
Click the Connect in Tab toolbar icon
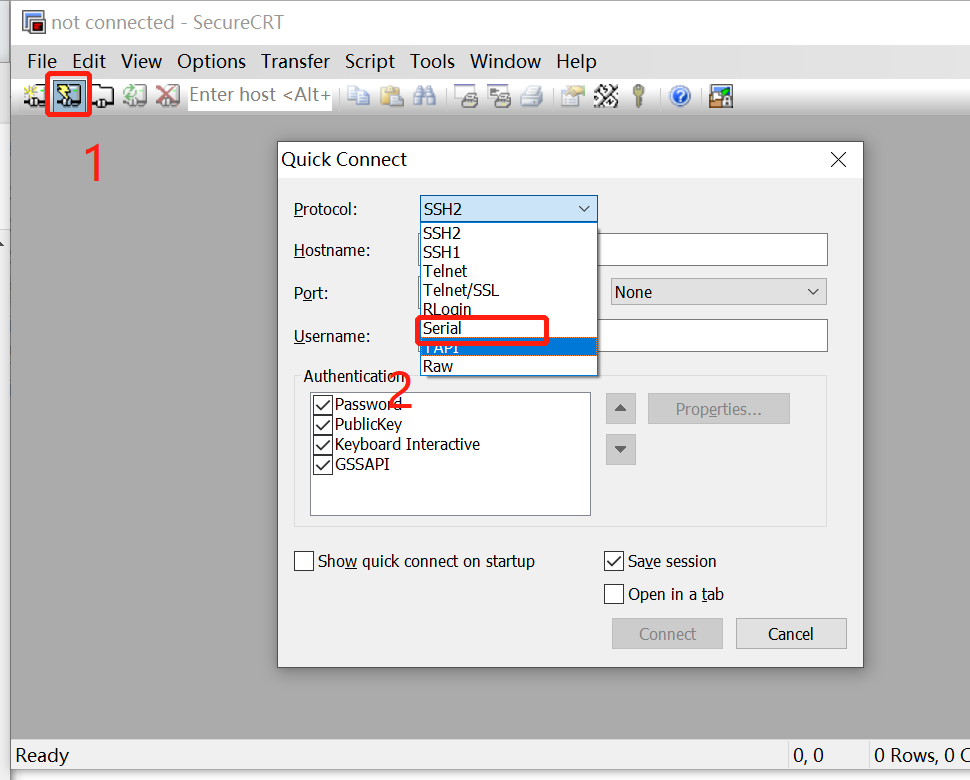[102, 96]
